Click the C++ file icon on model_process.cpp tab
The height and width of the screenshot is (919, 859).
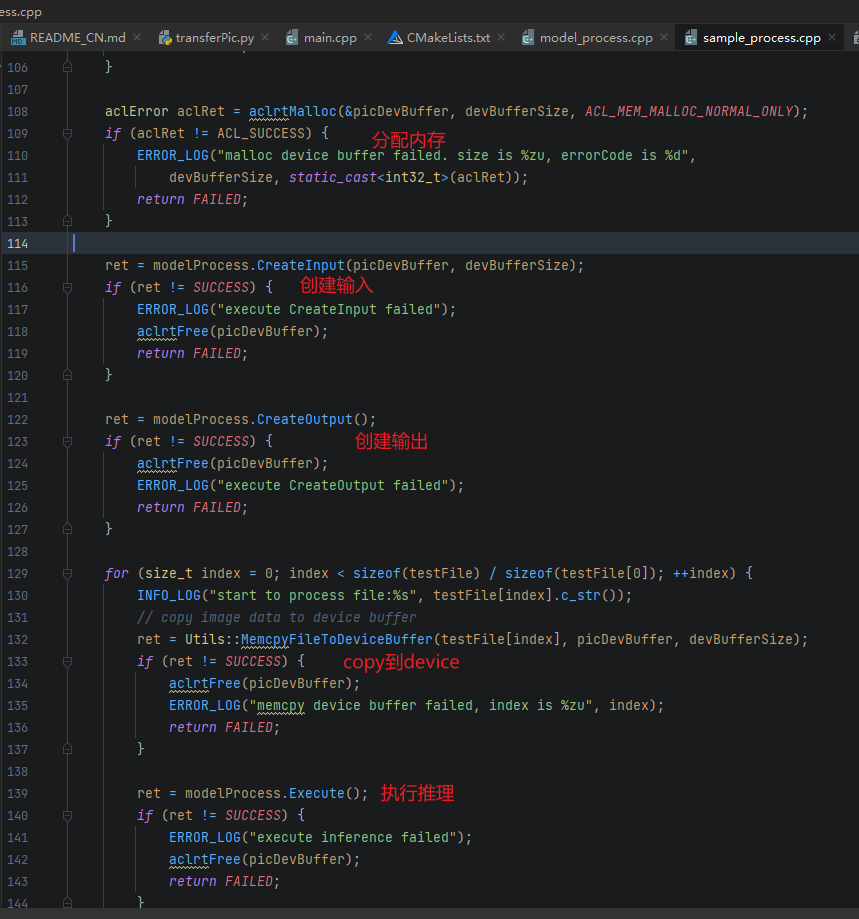[527, 38]
